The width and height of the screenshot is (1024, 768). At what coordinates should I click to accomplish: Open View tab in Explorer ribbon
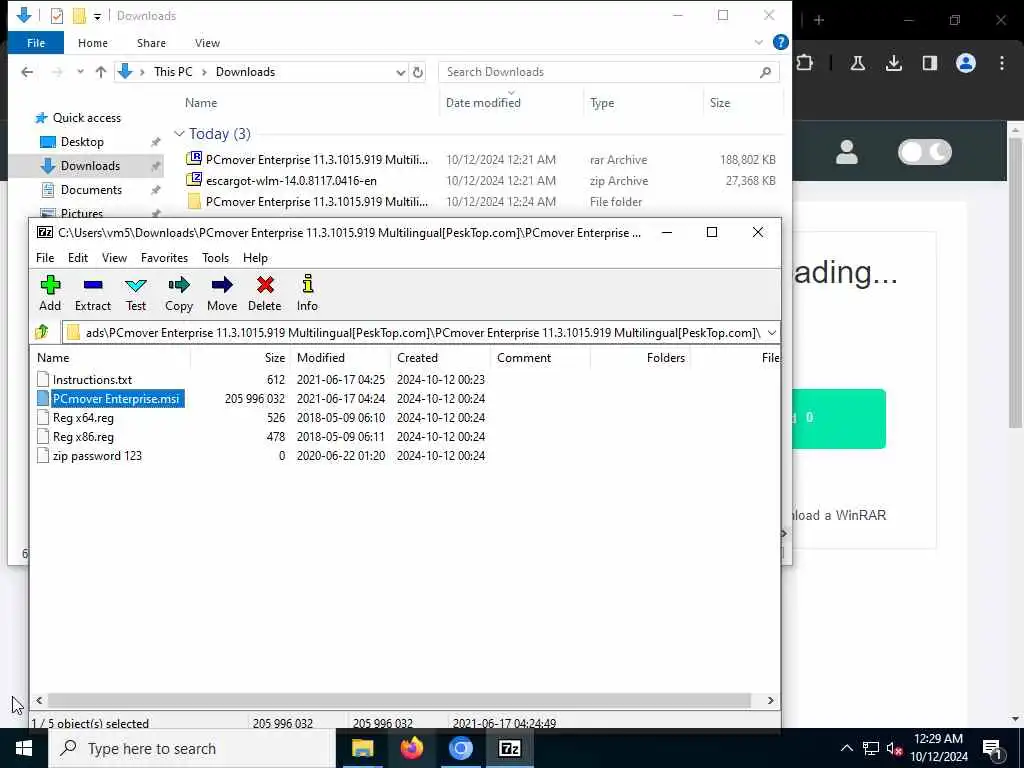tap(207, 43)
